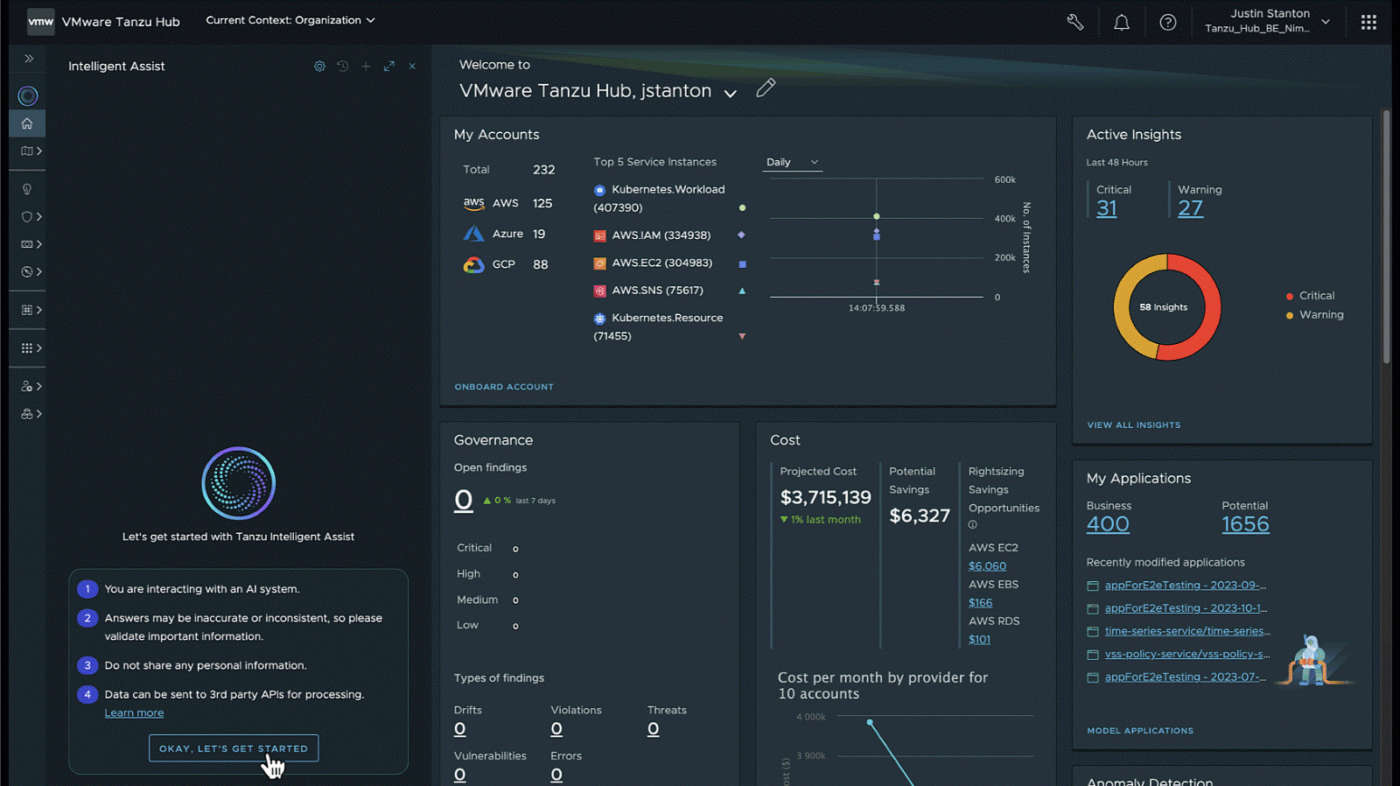
Task: Go to Home in left sidebar
Action: point(27,124)
